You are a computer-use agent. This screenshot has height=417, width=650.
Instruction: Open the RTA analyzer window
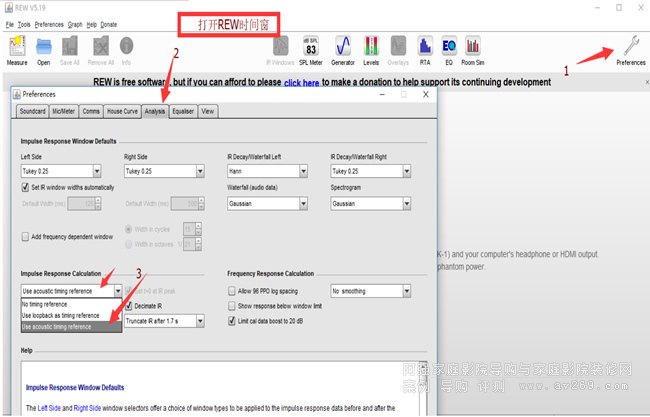pos(425,49)
